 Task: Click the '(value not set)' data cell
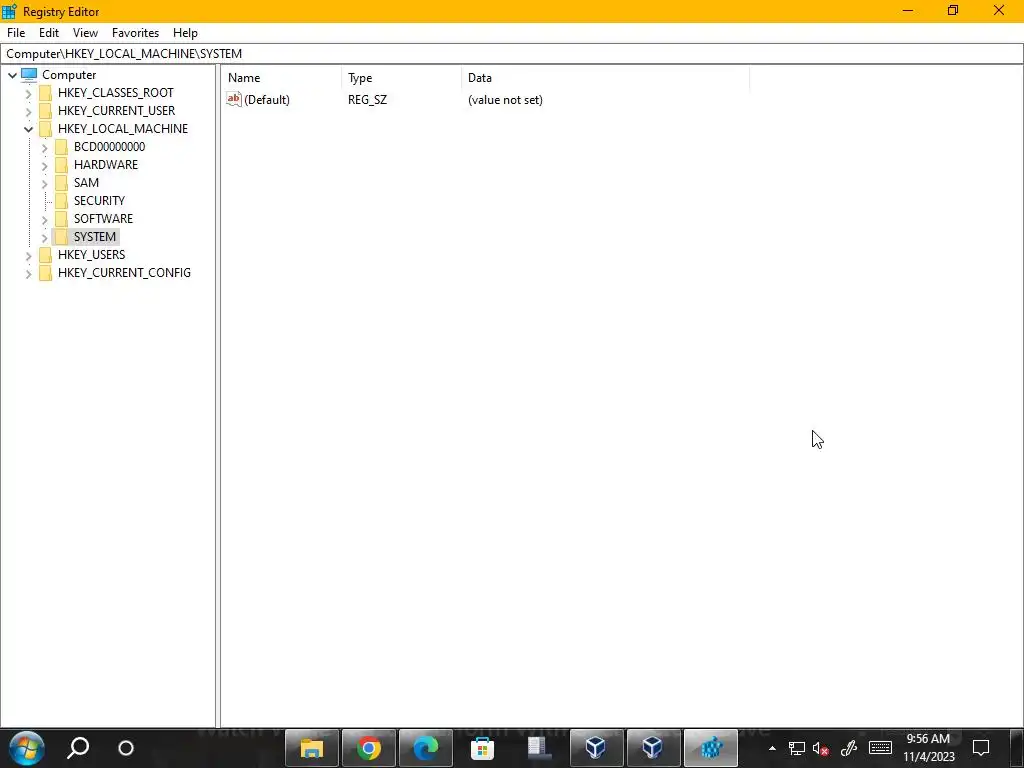pyautogui.click(x=505, y=100)
